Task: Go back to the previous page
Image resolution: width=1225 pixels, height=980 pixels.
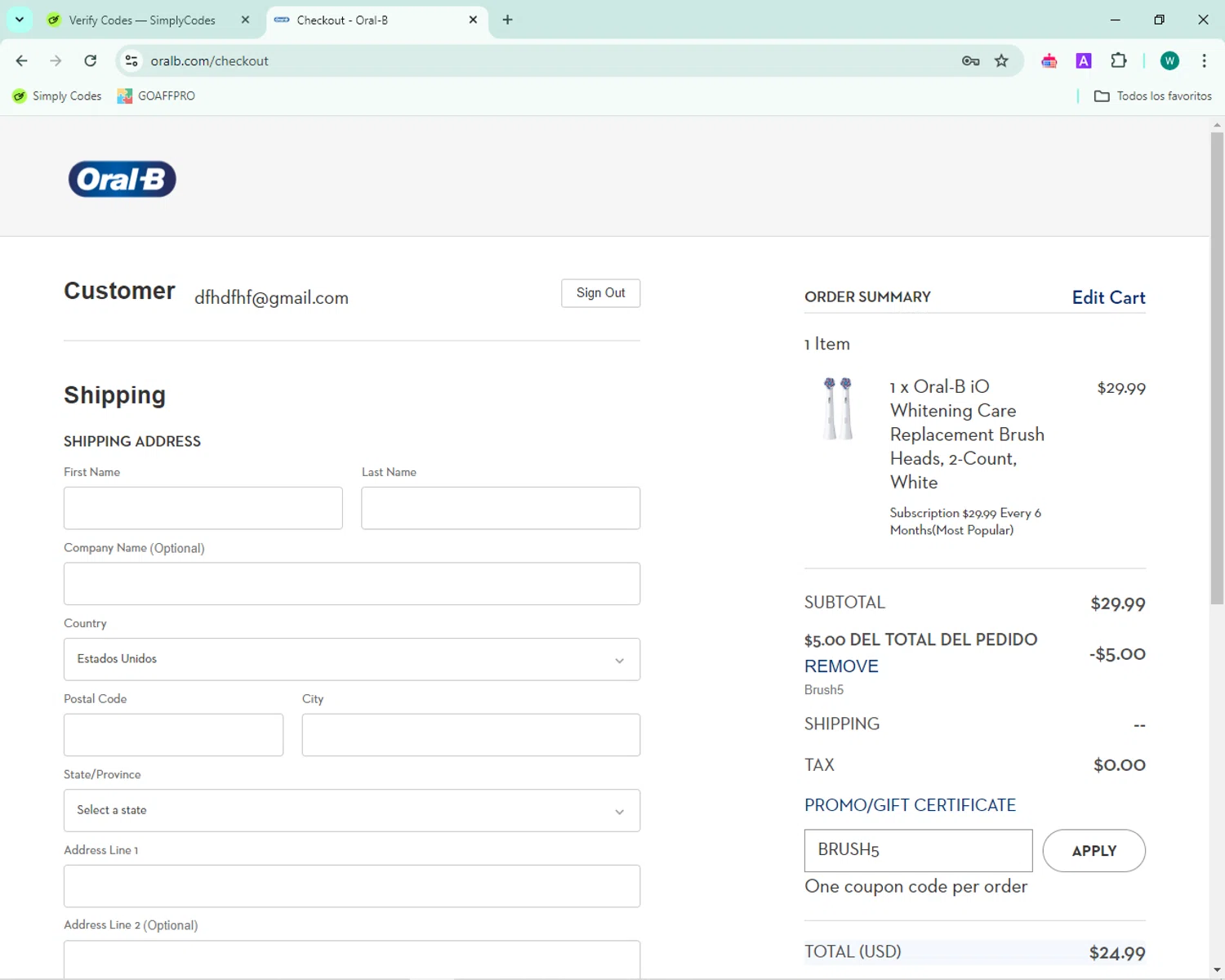Action: [22, 60]
